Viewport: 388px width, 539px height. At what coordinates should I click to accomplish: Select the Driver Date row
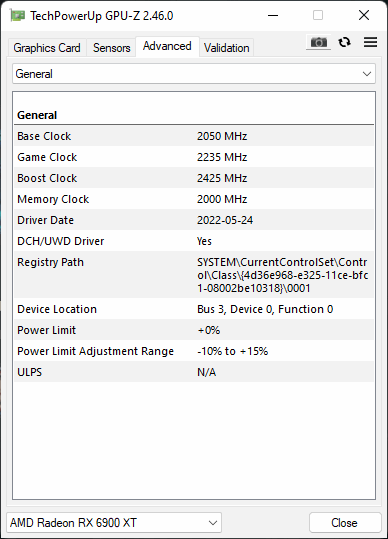(194, 220)
